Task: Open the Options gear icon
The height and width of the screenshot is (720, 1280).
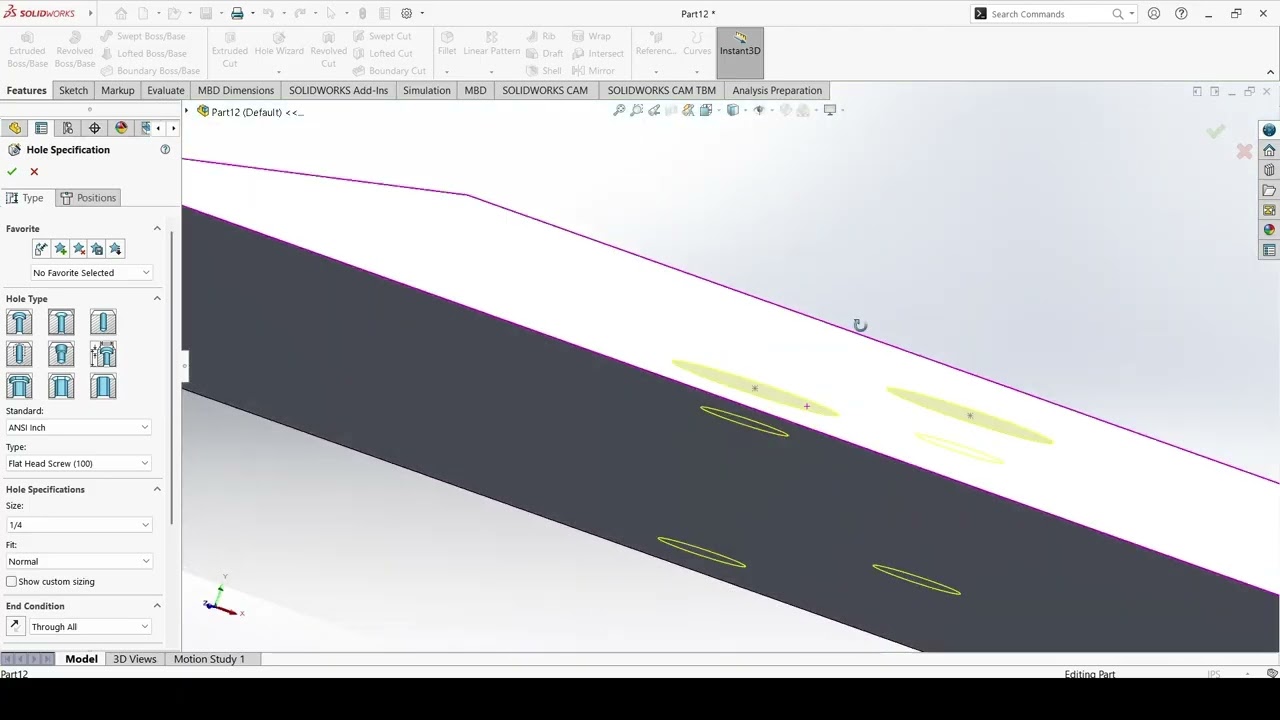Action: coord(407,14)
